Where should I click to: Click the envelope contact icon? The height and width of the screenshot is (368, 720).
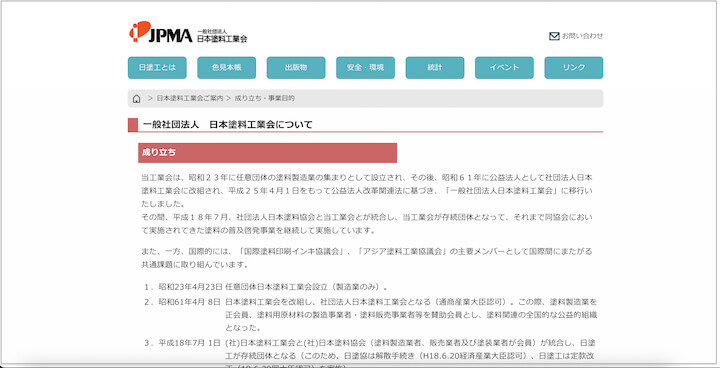click(x=554, y=36)
